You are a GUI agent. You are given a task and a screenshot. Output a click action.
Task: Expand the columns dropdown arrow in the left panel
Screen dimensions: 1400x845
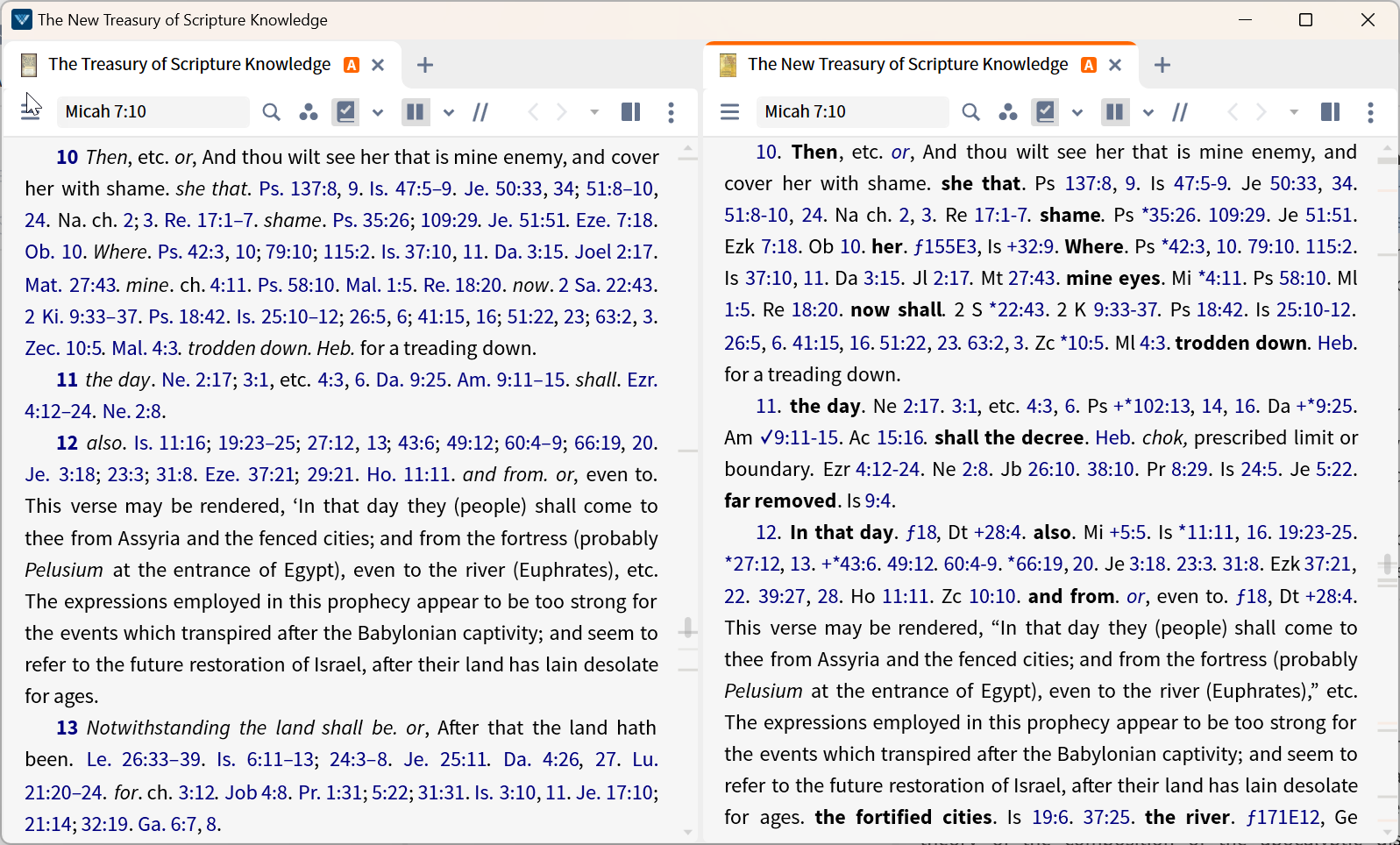point(449,112)
